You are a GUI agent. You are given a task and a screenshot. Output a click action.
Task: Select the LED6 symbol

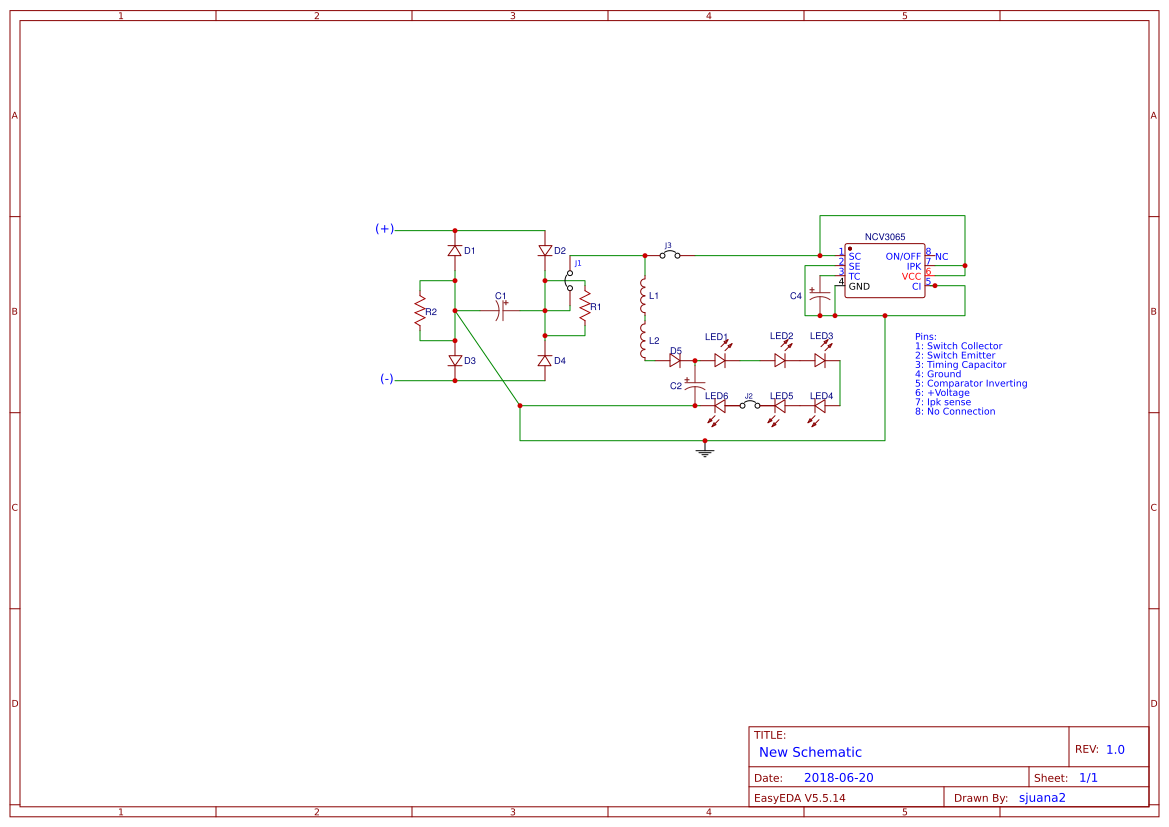(x=716, y=404)
